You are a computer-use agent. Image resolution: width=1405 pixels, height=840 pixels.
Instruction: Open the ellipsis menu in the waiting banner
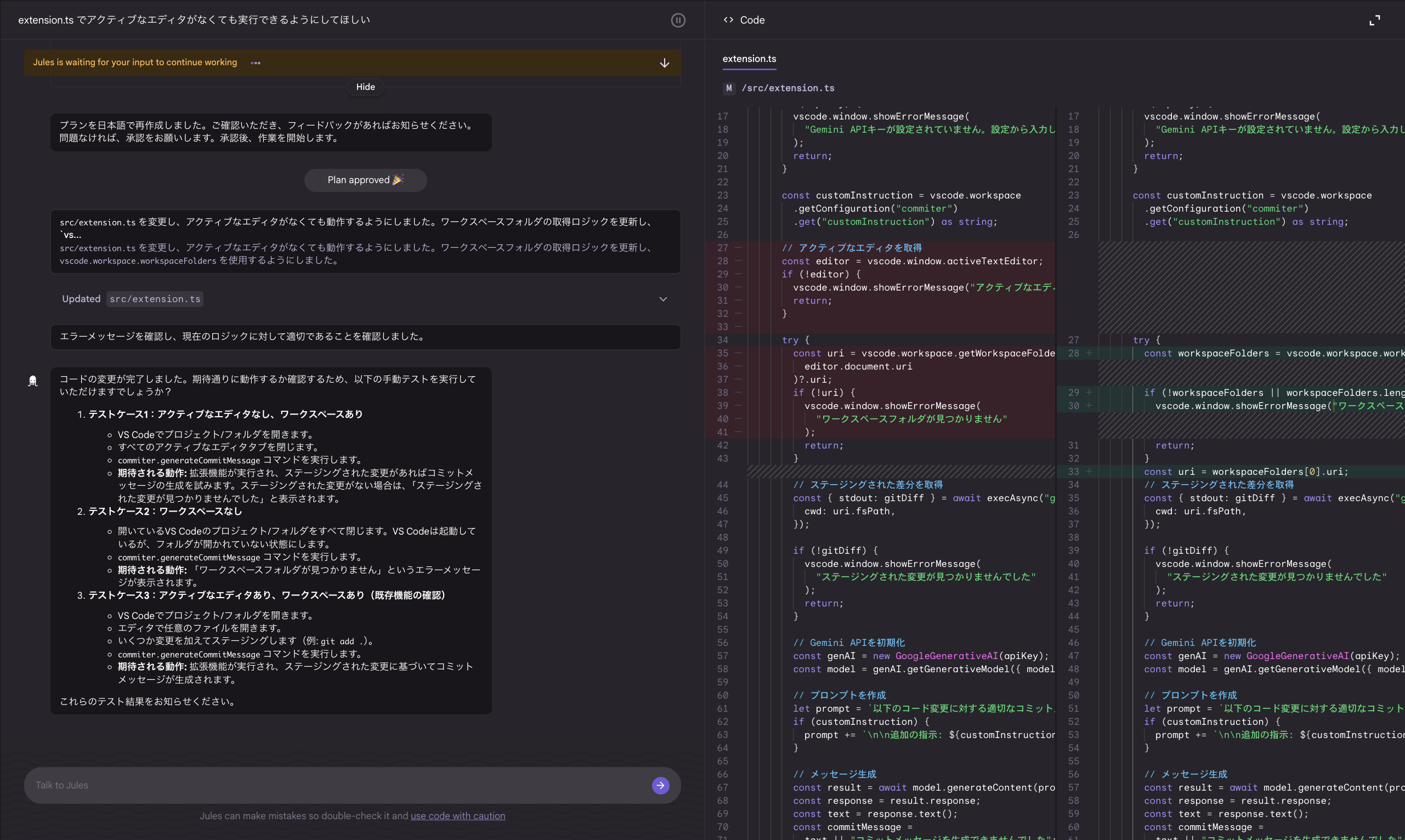pyautogui.click(x=255, y=63)
